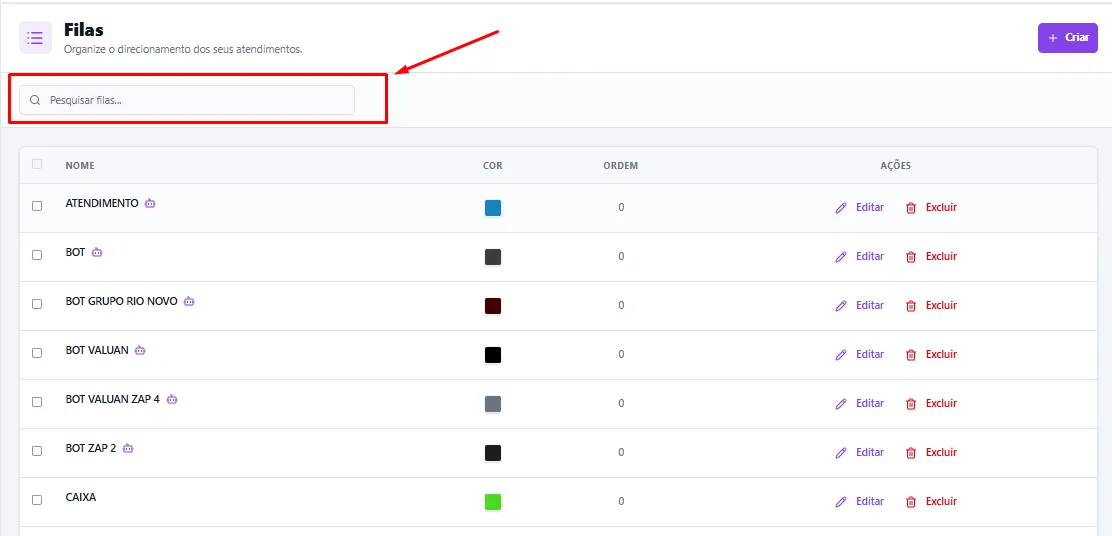This screenshot has width=1112, height=536.
Task: Tick the BOT ZAP 2 row checkbox
Action: click(37, 450)
